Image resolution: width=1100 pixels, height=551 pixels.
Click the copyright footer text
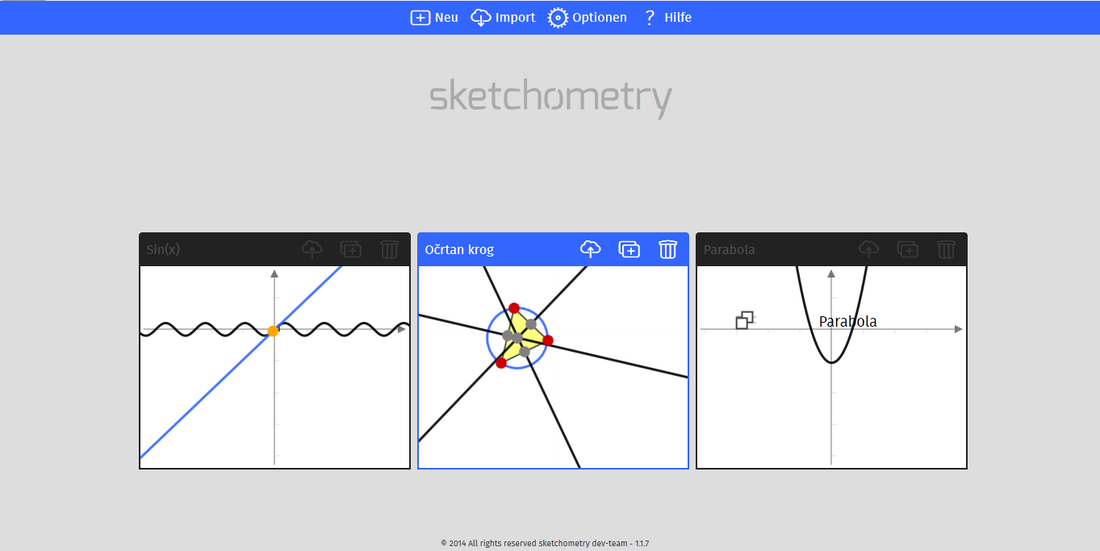pos(549,543)
